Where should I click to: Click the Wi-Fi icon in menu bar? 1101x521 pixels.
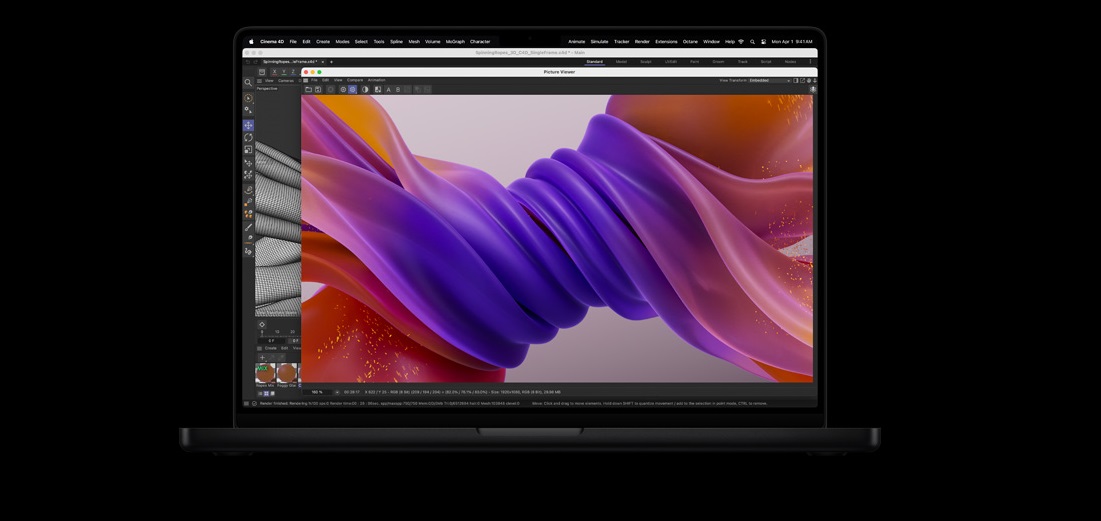point(741,41)
